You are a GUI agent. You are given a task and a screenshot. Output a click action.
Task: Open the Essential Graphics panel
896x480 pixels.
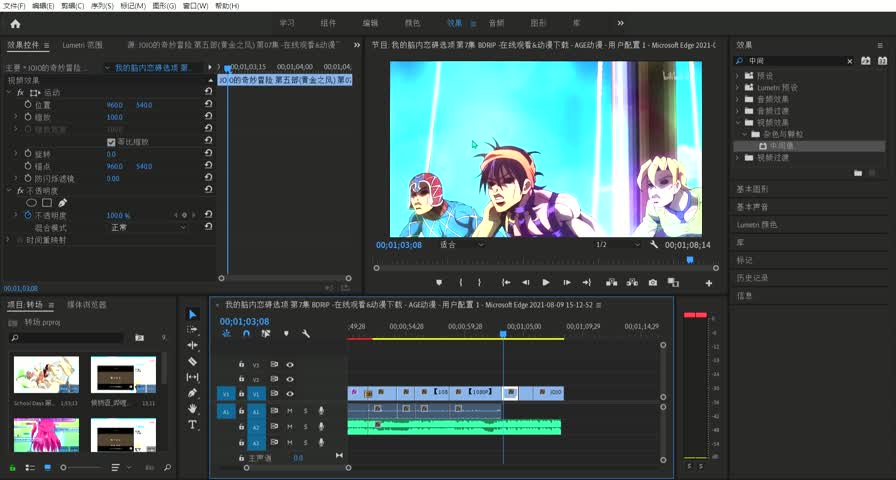752,189
